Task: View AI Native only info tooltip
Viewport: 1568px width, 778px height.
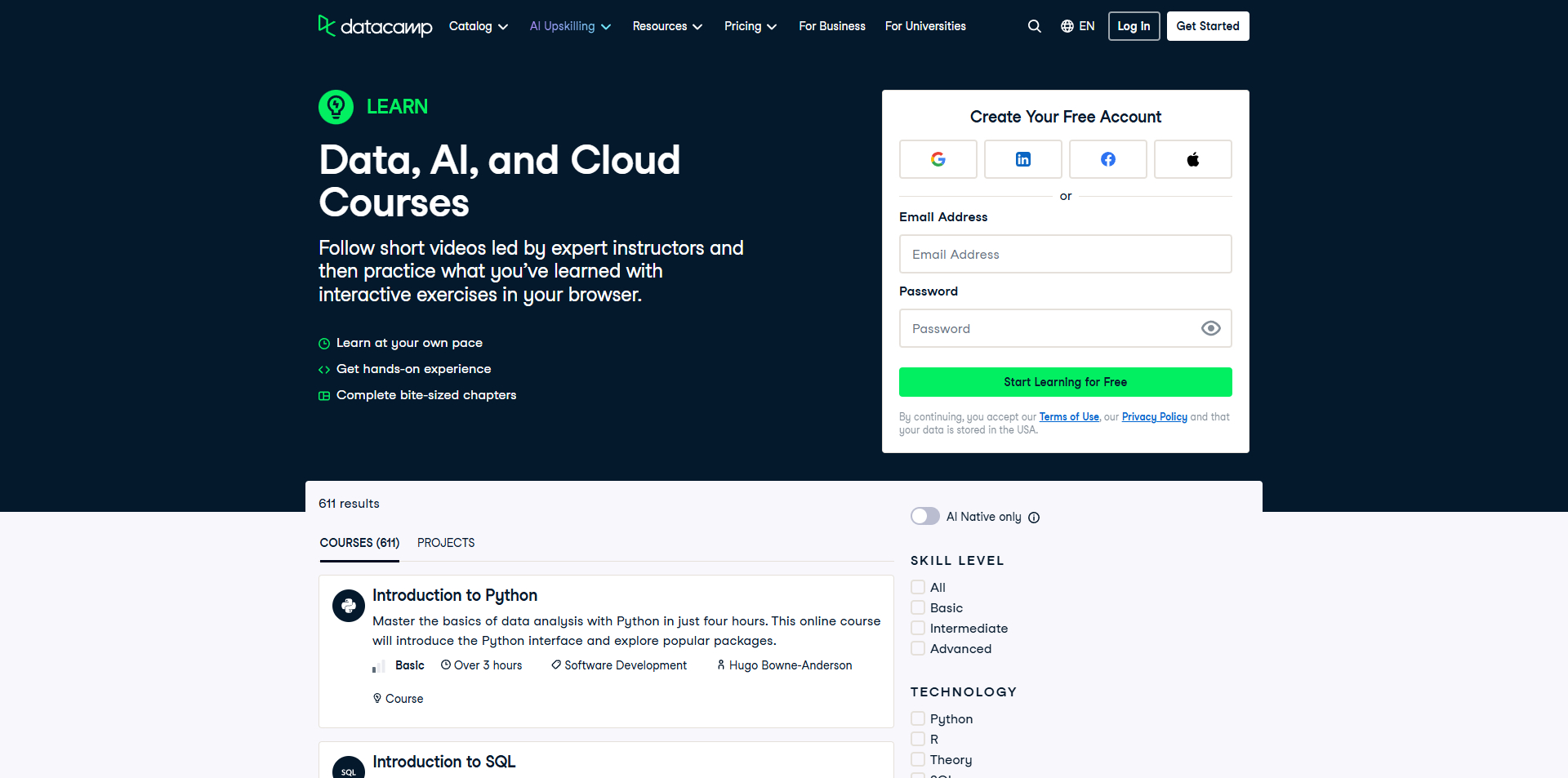Action: (x=1034, y=518)
